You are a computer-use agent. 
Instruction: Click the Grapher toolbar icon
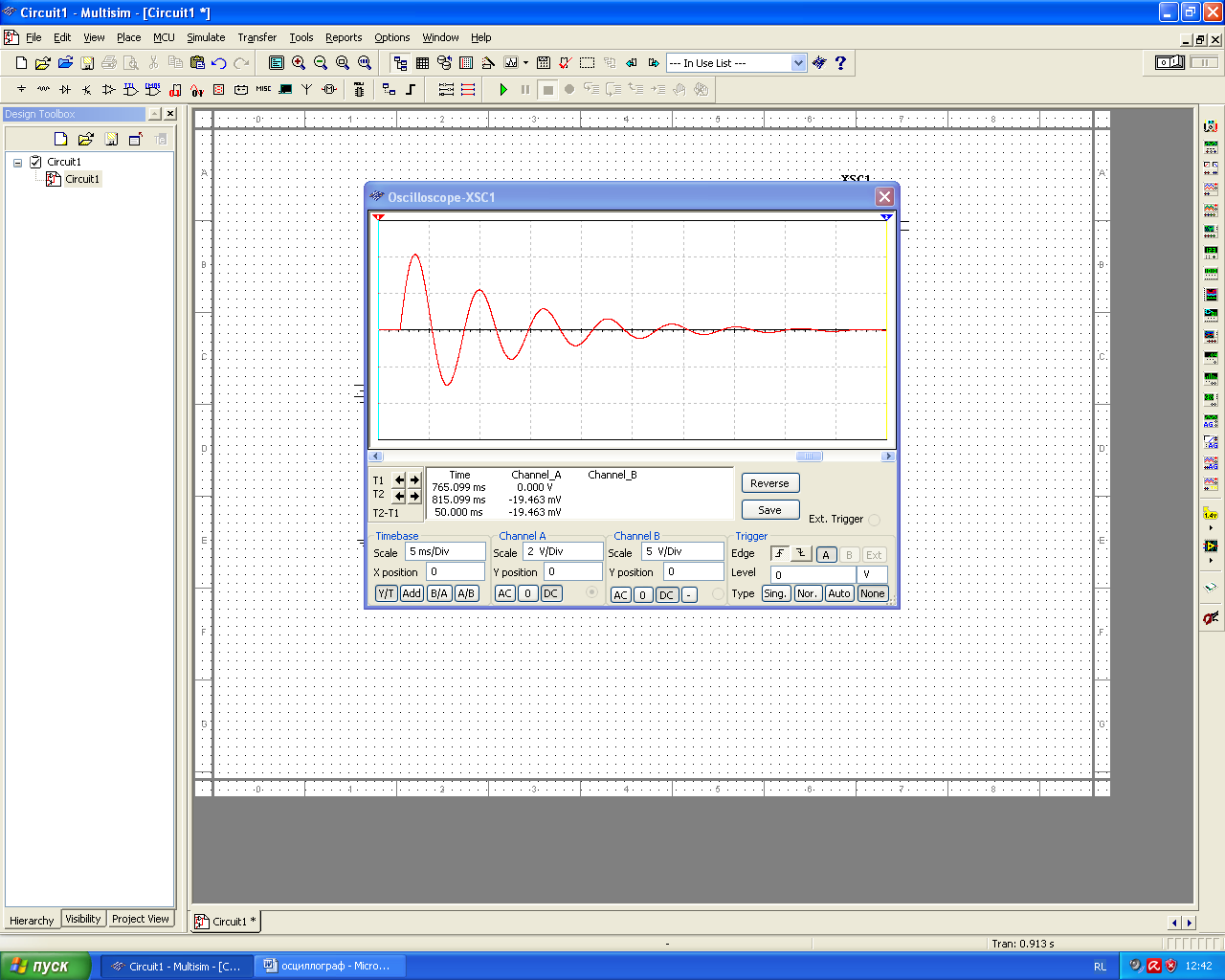click(511, 63)
